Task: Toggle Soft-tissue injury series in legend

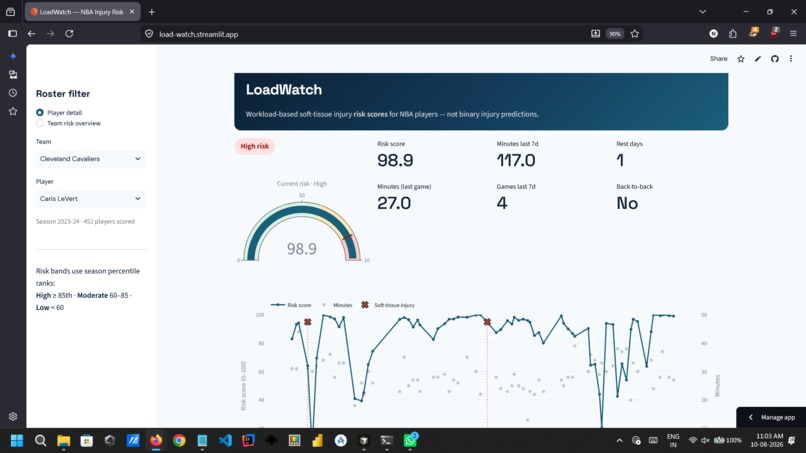Action: coord(388,305)
